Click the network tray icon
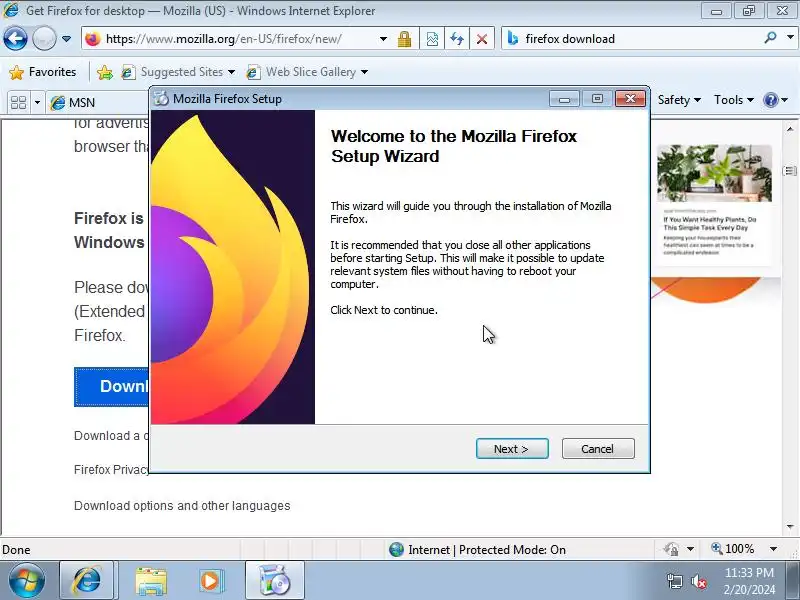 tap(674, 581)
